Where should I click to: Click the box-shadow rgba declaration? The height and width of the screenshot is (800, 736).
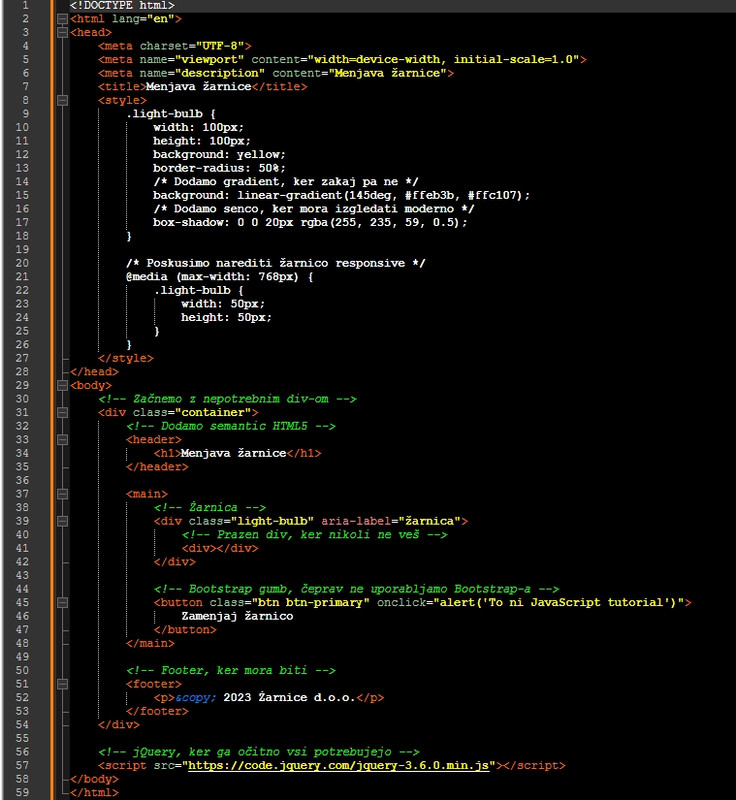point(310,222)
